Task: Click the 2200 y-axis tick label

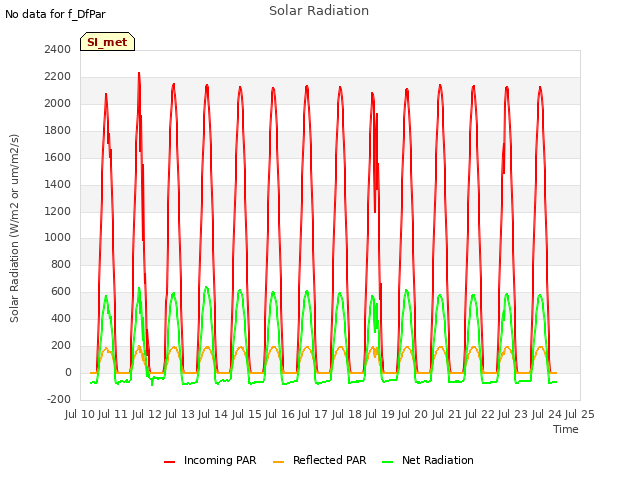Action: coord(58,76)
